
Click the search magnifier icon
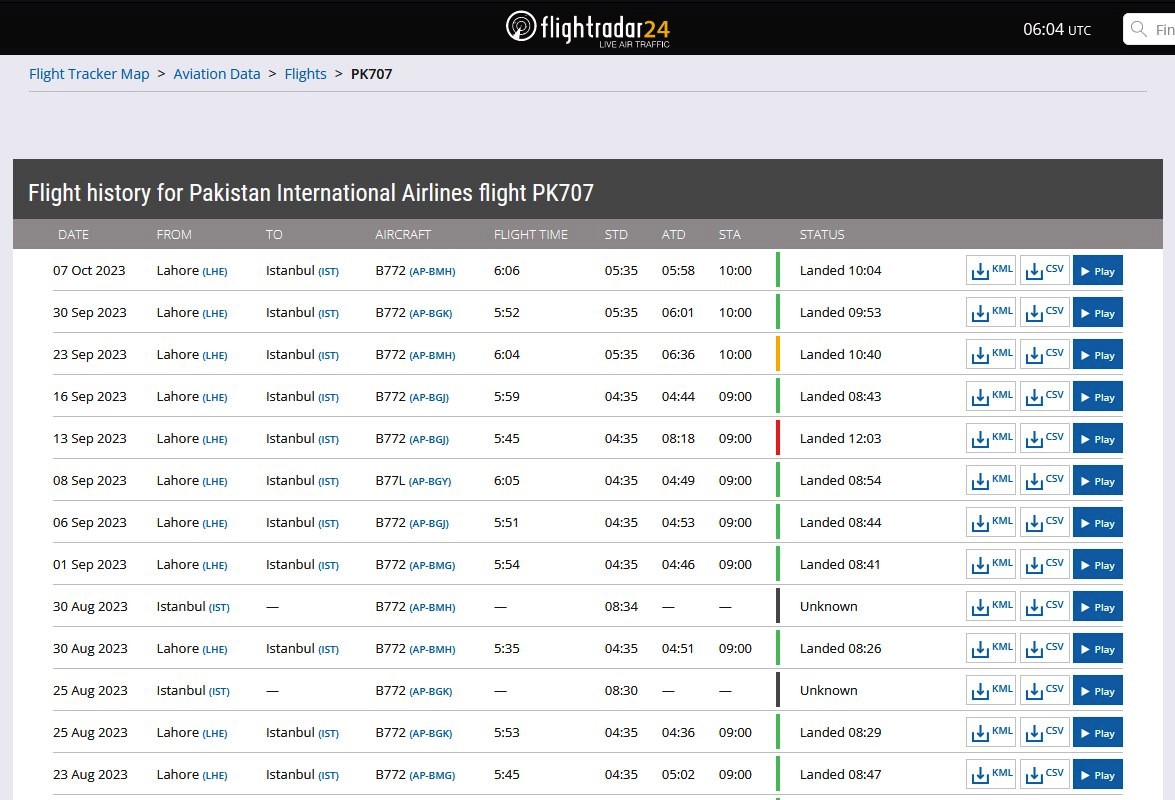(1138, 30)
